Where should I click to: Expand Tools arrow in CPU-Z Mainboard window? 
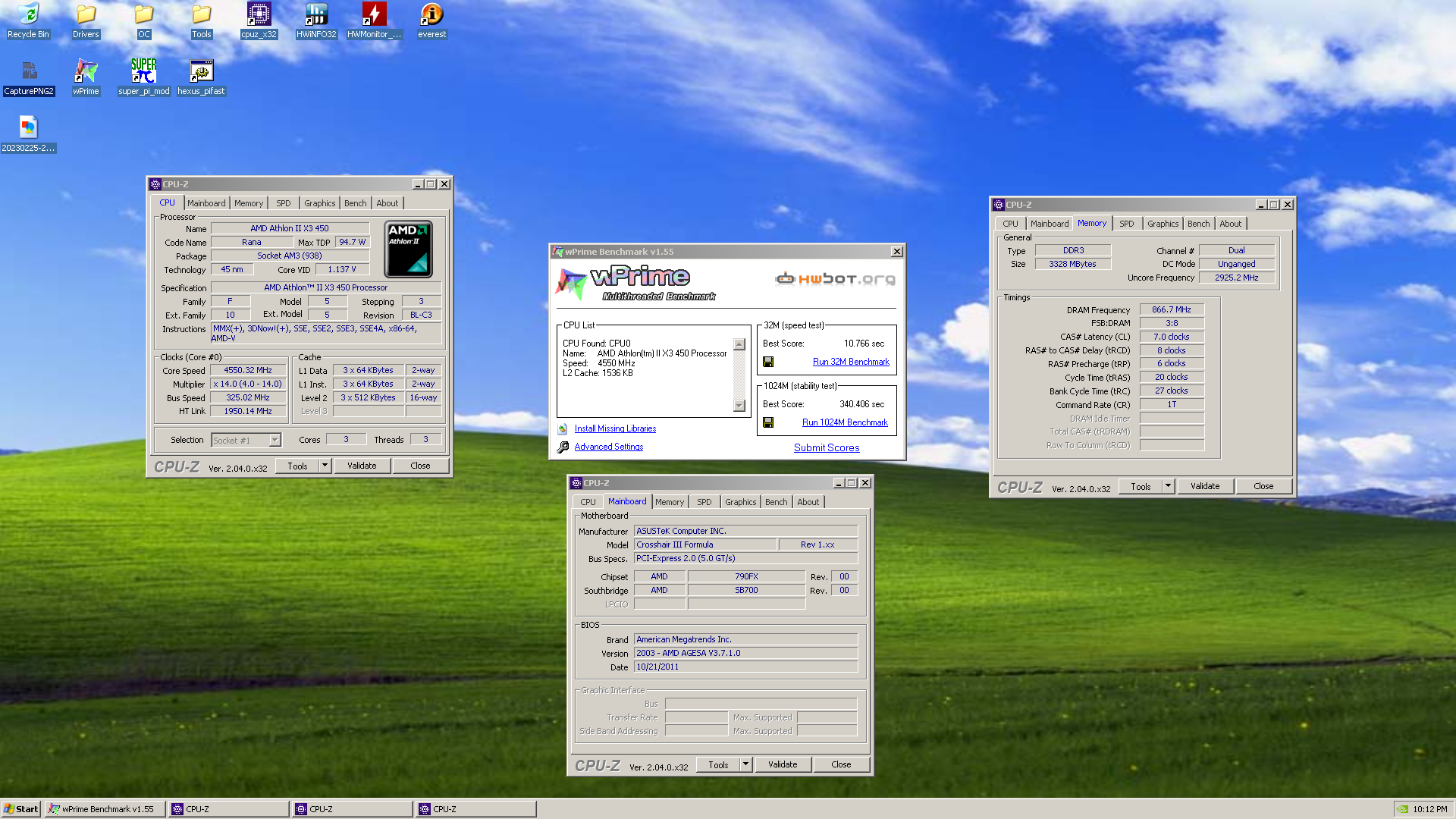746,764
